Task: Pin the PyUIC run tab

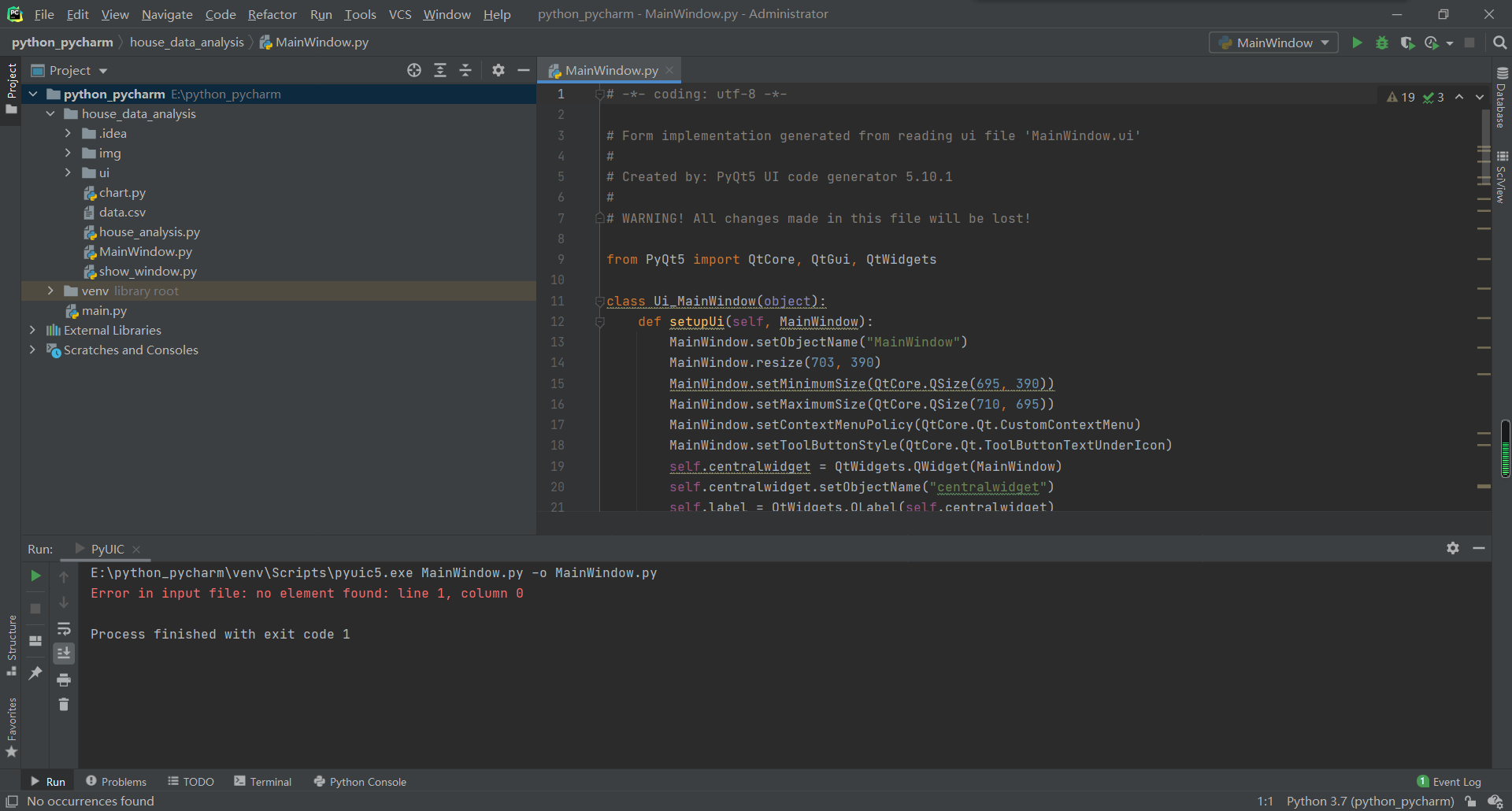Action: [x=35, y=672]
